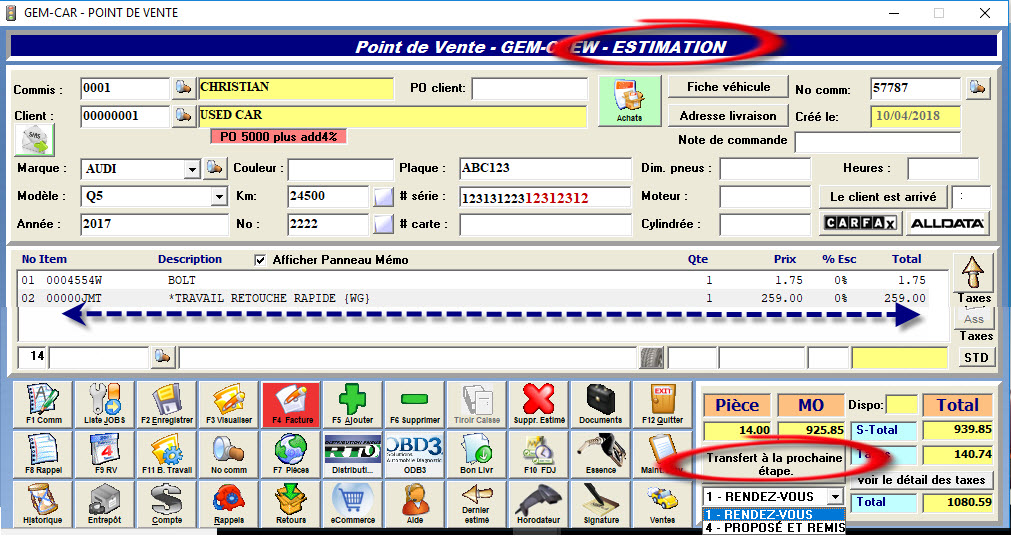Open F7 Pièces parts lookup
This screenshot has width=1011, height=540.
tap(291, 454)
